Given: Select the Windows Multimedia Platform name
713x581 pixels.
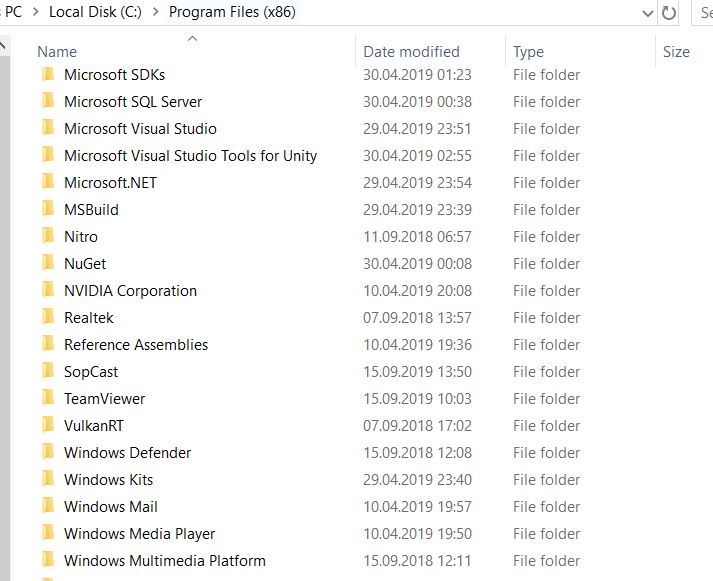Looking at the screenshot, I should [x=165, y=561].
